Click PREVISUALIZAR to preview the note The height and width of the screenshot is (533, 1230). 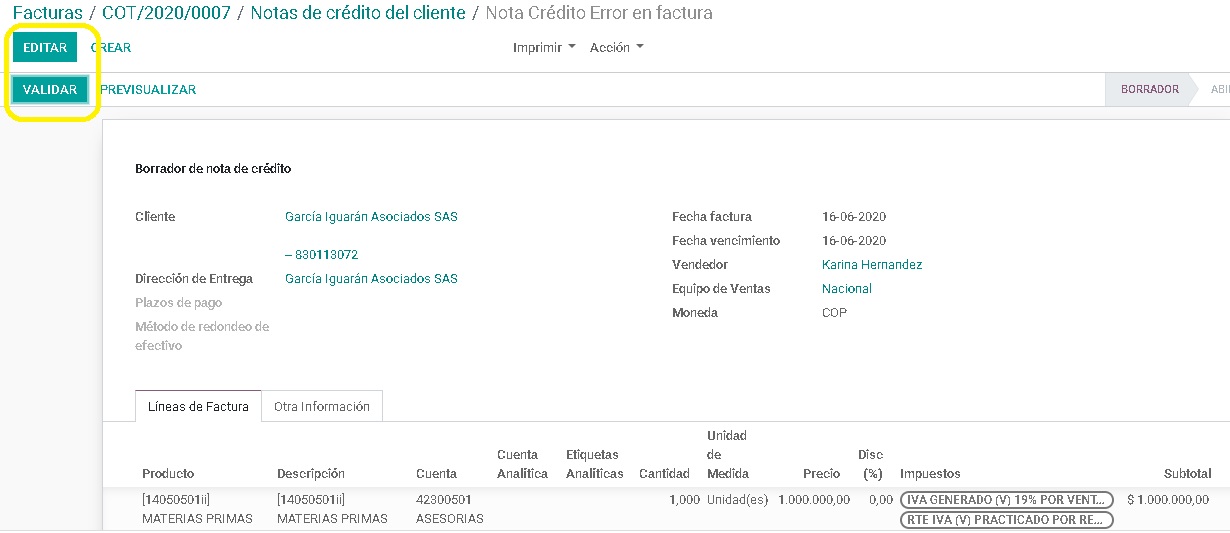pyautogui.click(x=148, y=89)
